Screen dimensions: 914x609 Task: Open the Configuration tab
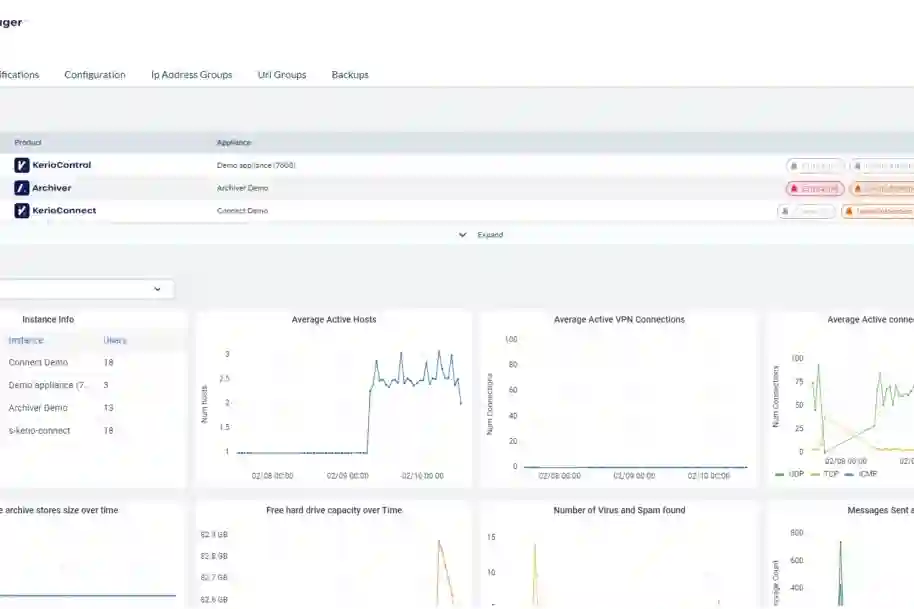[95, 75]
